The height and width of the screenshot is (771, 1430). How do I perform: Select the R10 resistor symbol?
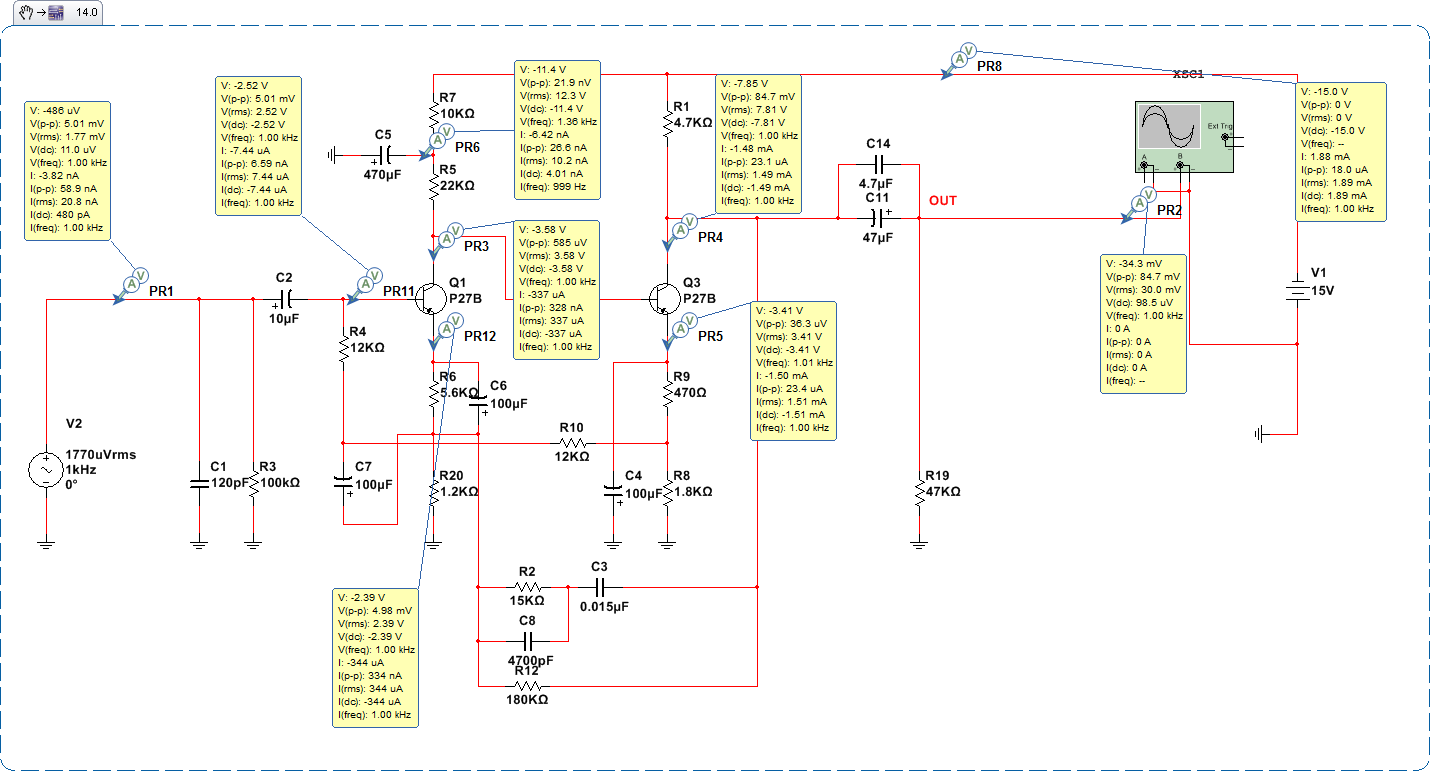tap(571, 441)
